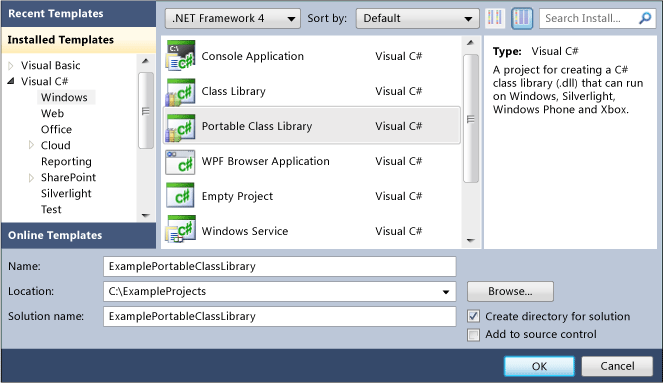The image size is (663, 383).
Task: Click the Class Library template icon
Action: pyautogui.click(x=181, y=91)
